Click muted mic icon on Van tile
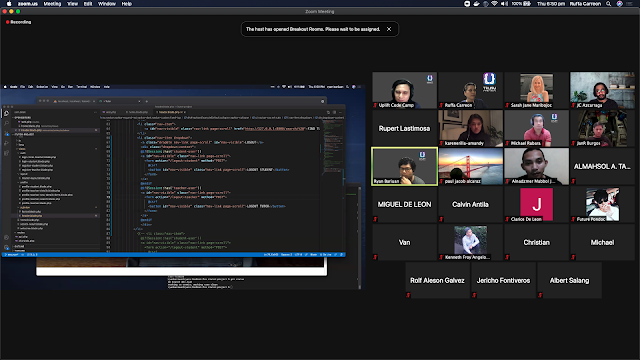Image resolution: width=640 pixels, height=360 pixels. (375, 257)
